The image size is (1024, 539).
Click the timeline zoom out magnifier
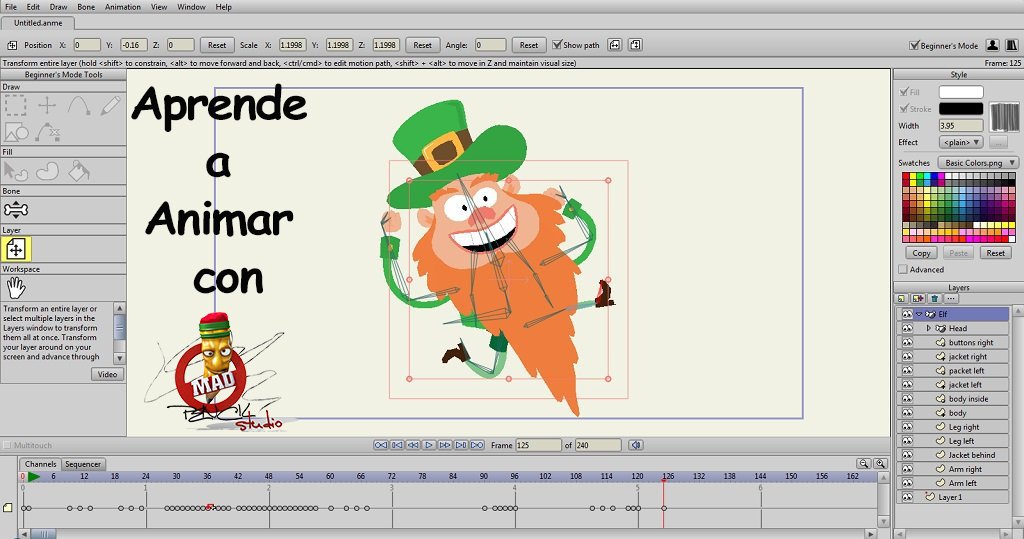pos(864,463)
